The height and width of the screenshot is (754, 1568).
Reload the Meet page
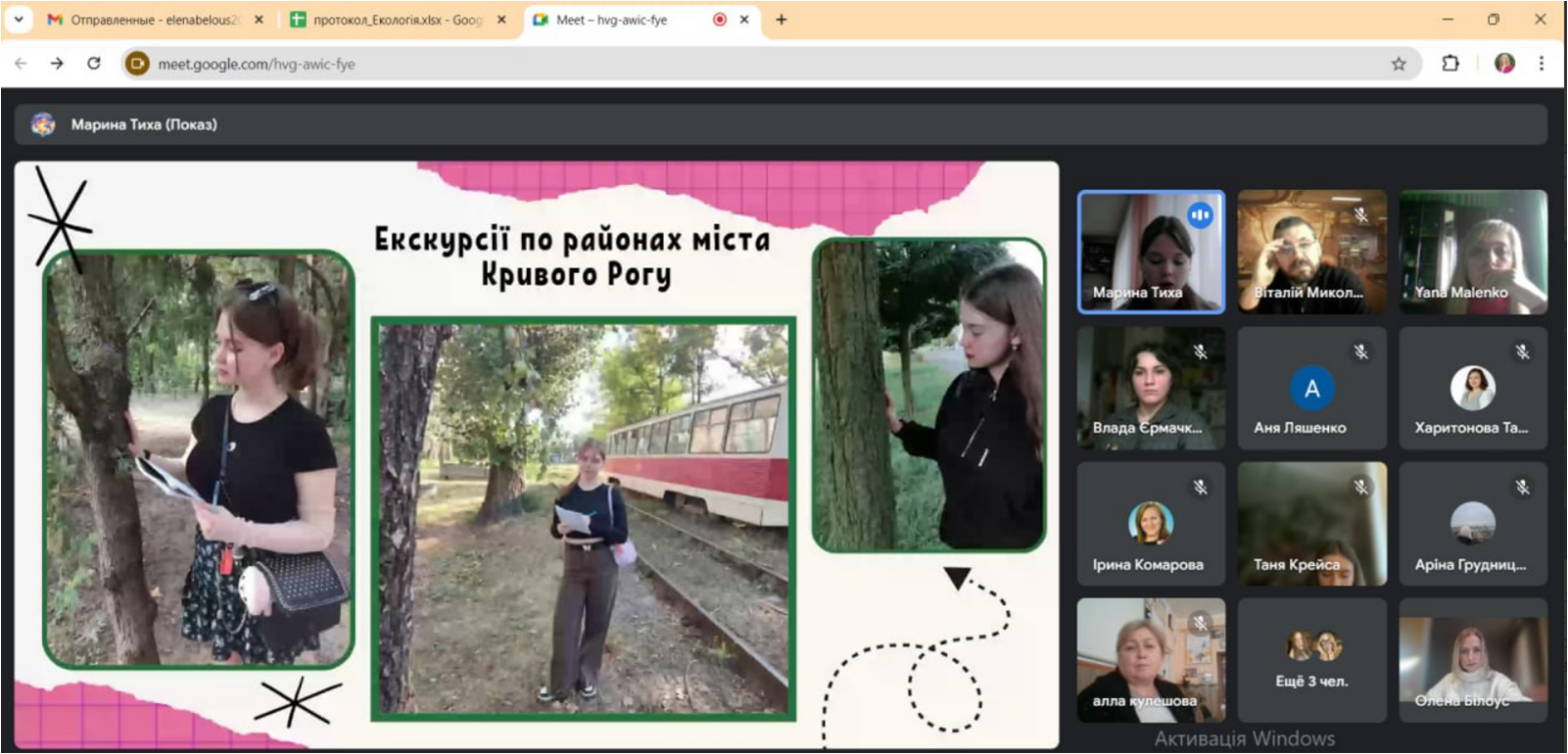click(94, 64)
